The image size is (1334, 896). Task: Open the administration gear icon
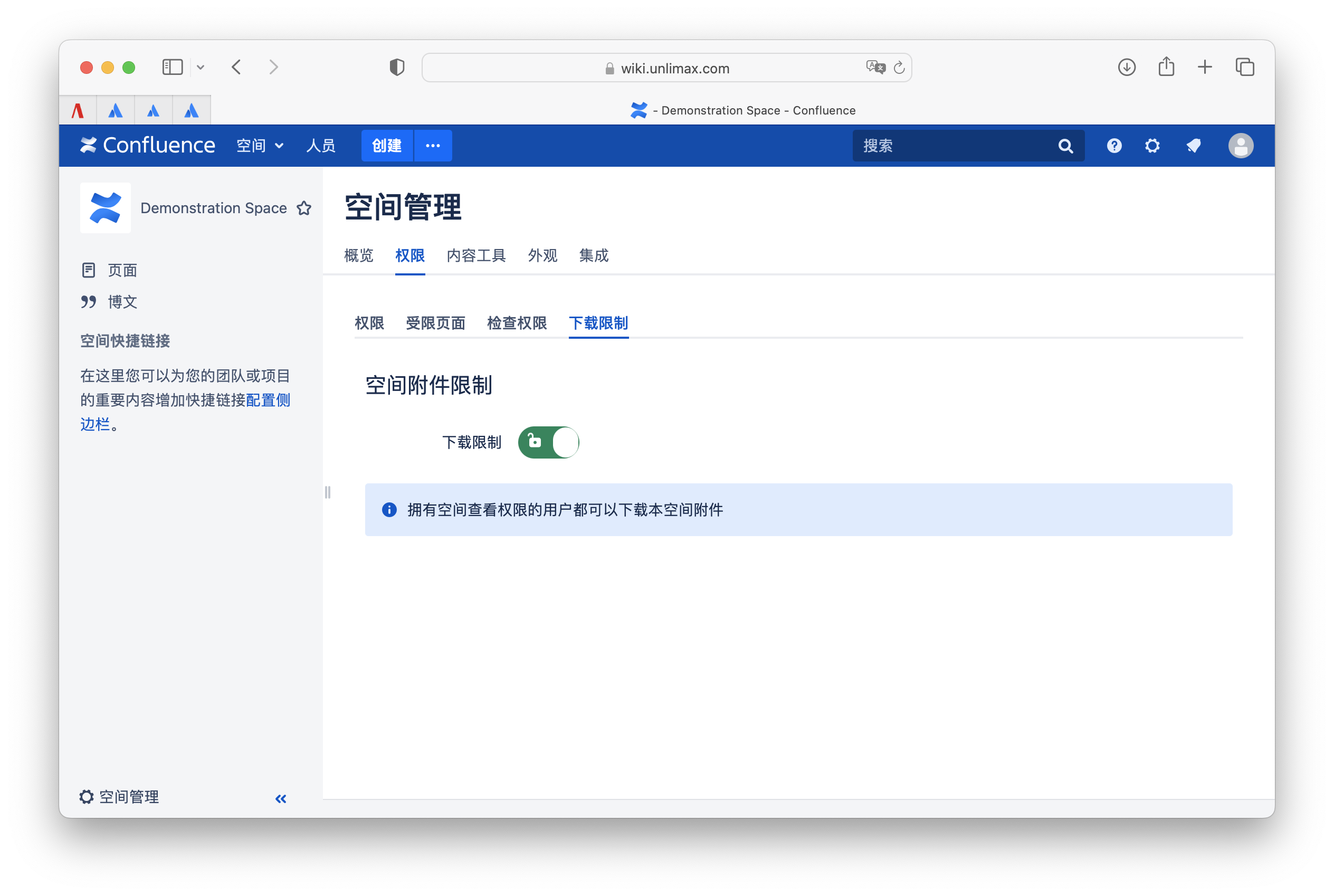click(1152, 146)
